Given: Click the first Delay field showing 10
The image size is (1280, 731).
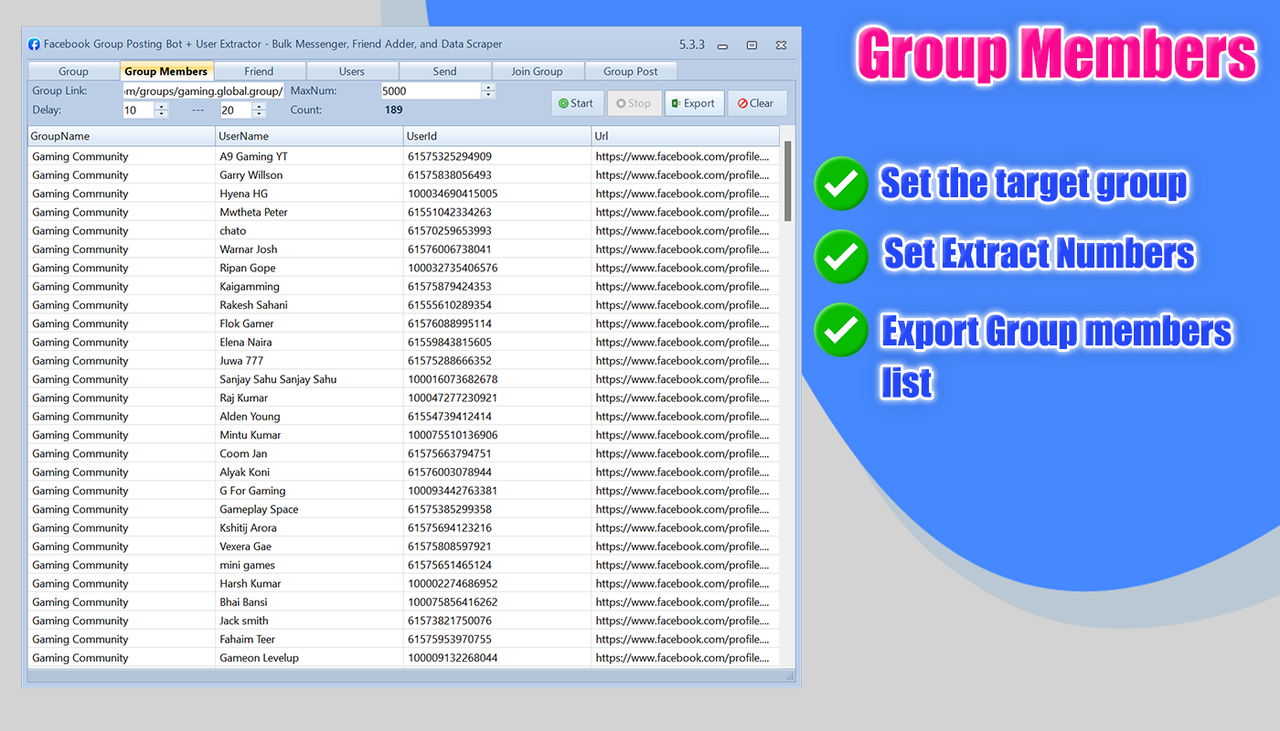Looking at the screenshot, I should 138,110.
